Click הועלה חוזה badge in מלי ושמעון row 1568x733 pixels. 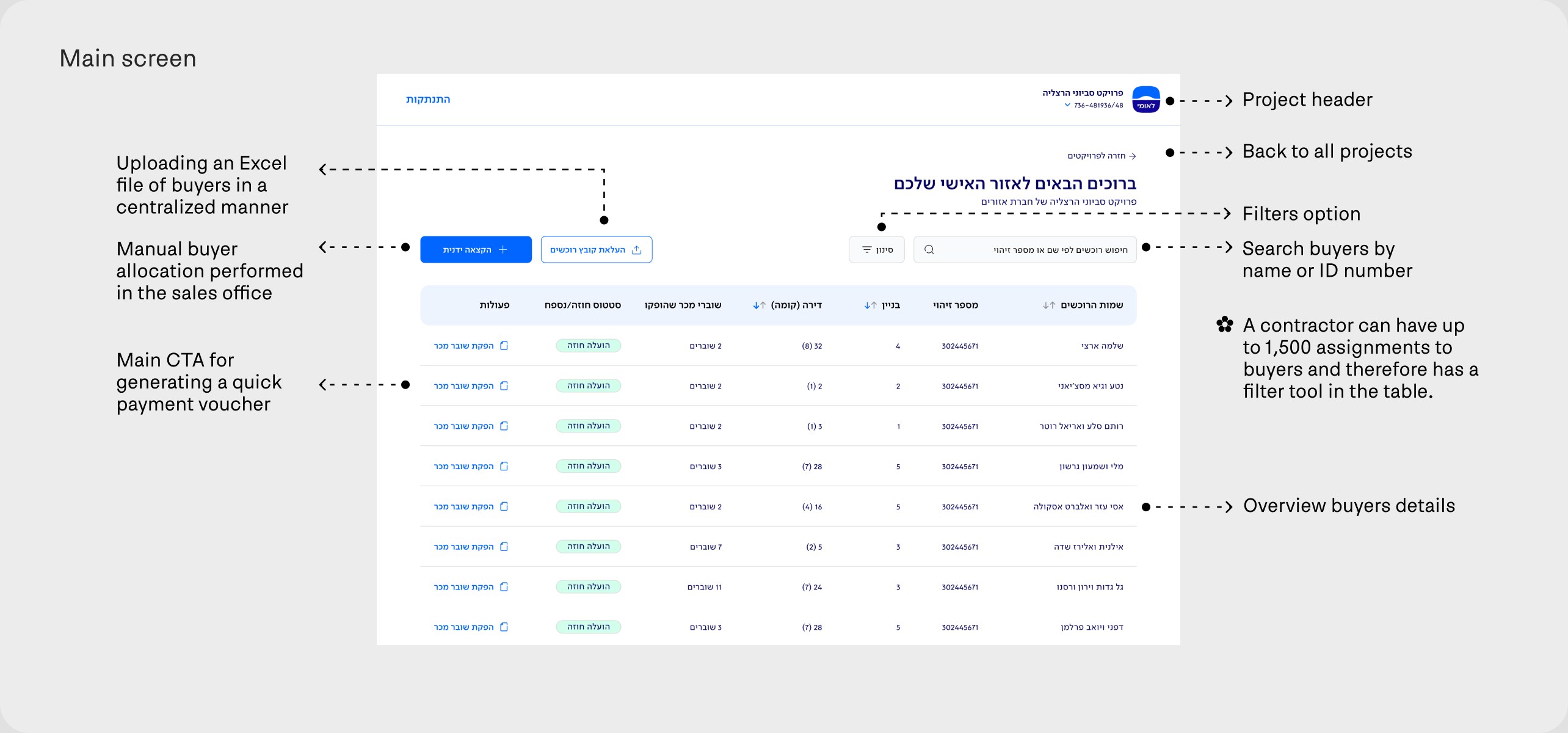pos(589,466)
